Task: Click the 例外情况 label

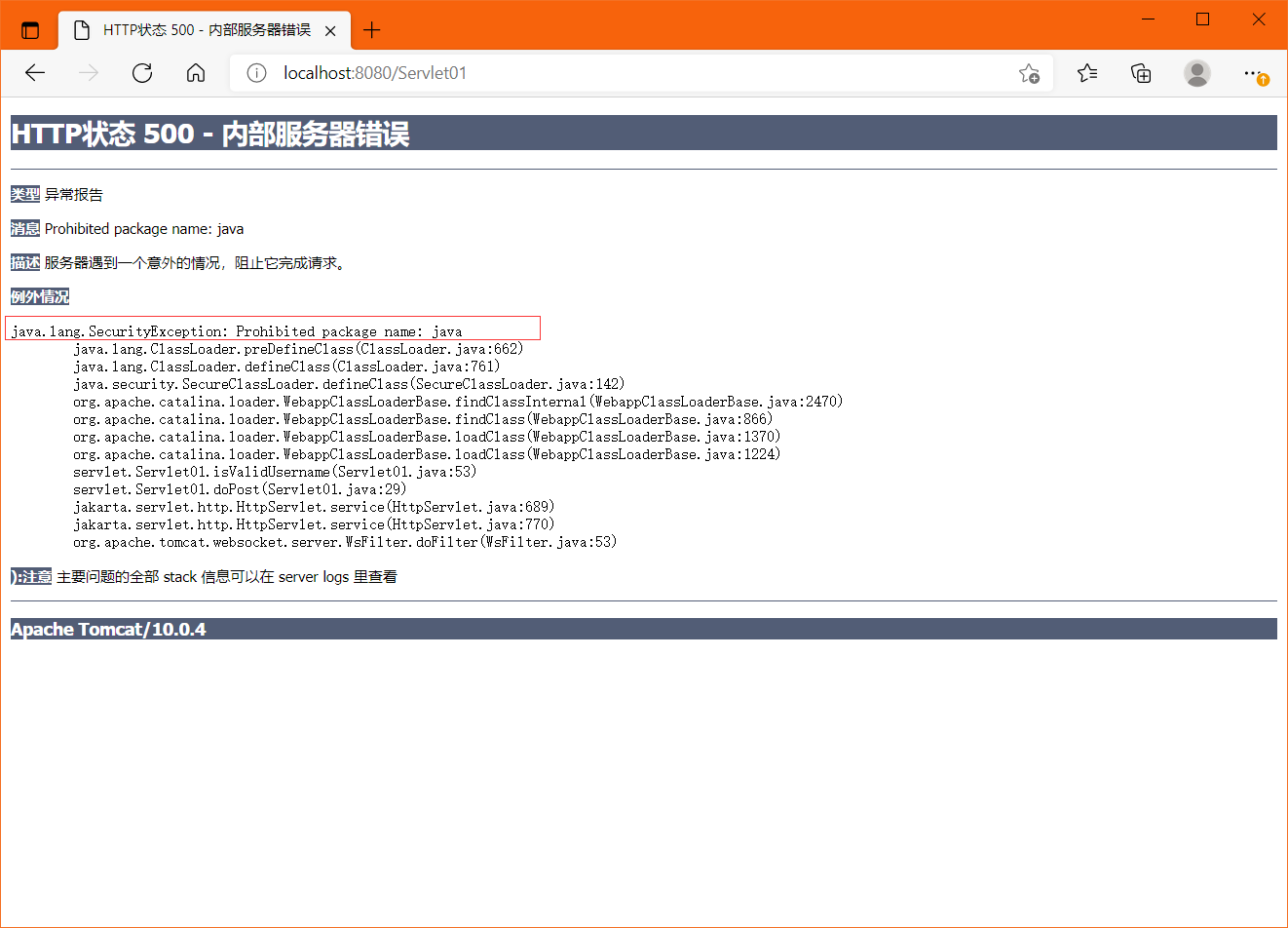Action: pos(40,296)
